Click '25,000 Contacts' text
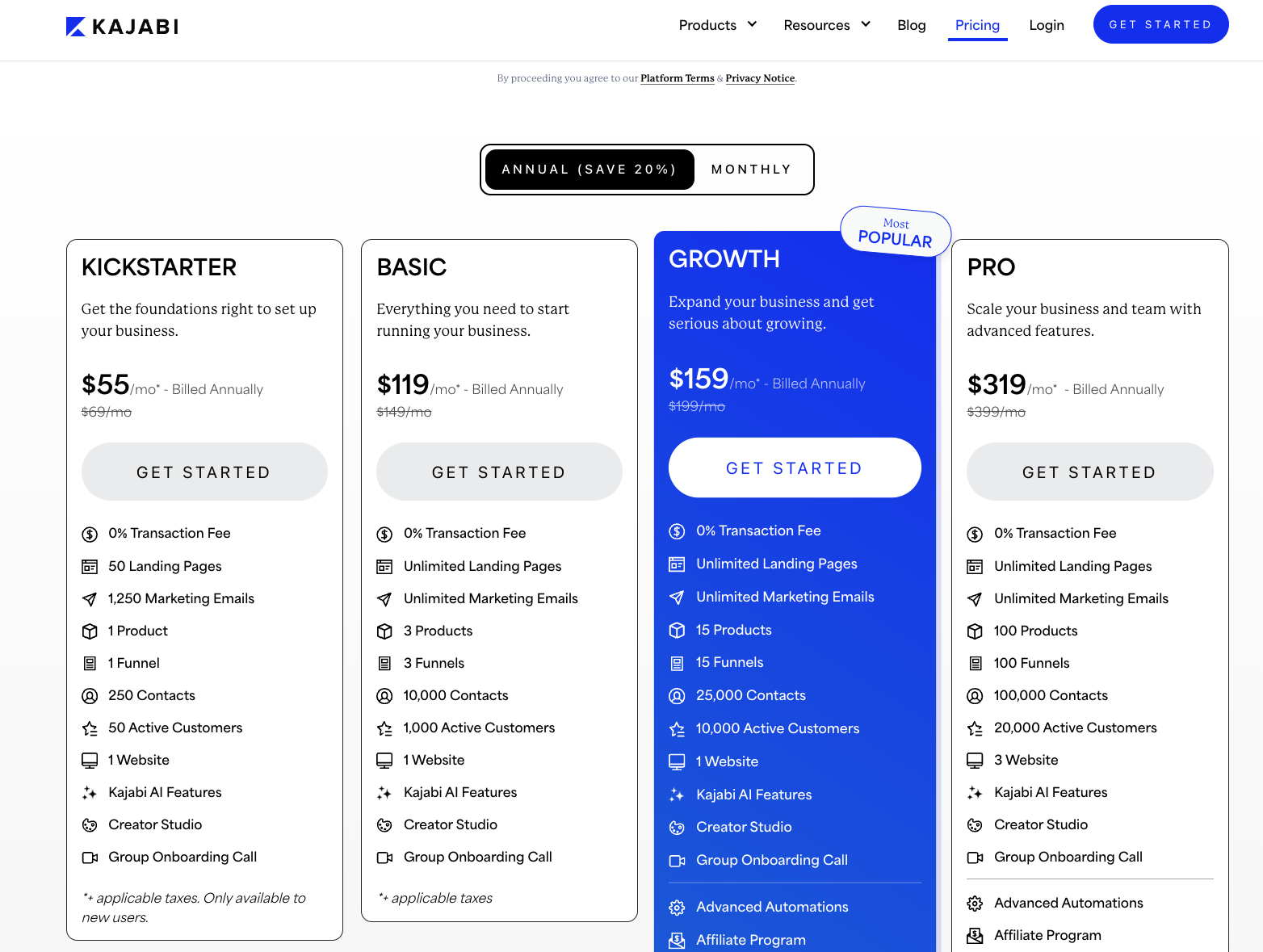The image size is (1263, 952). point(751,695)
